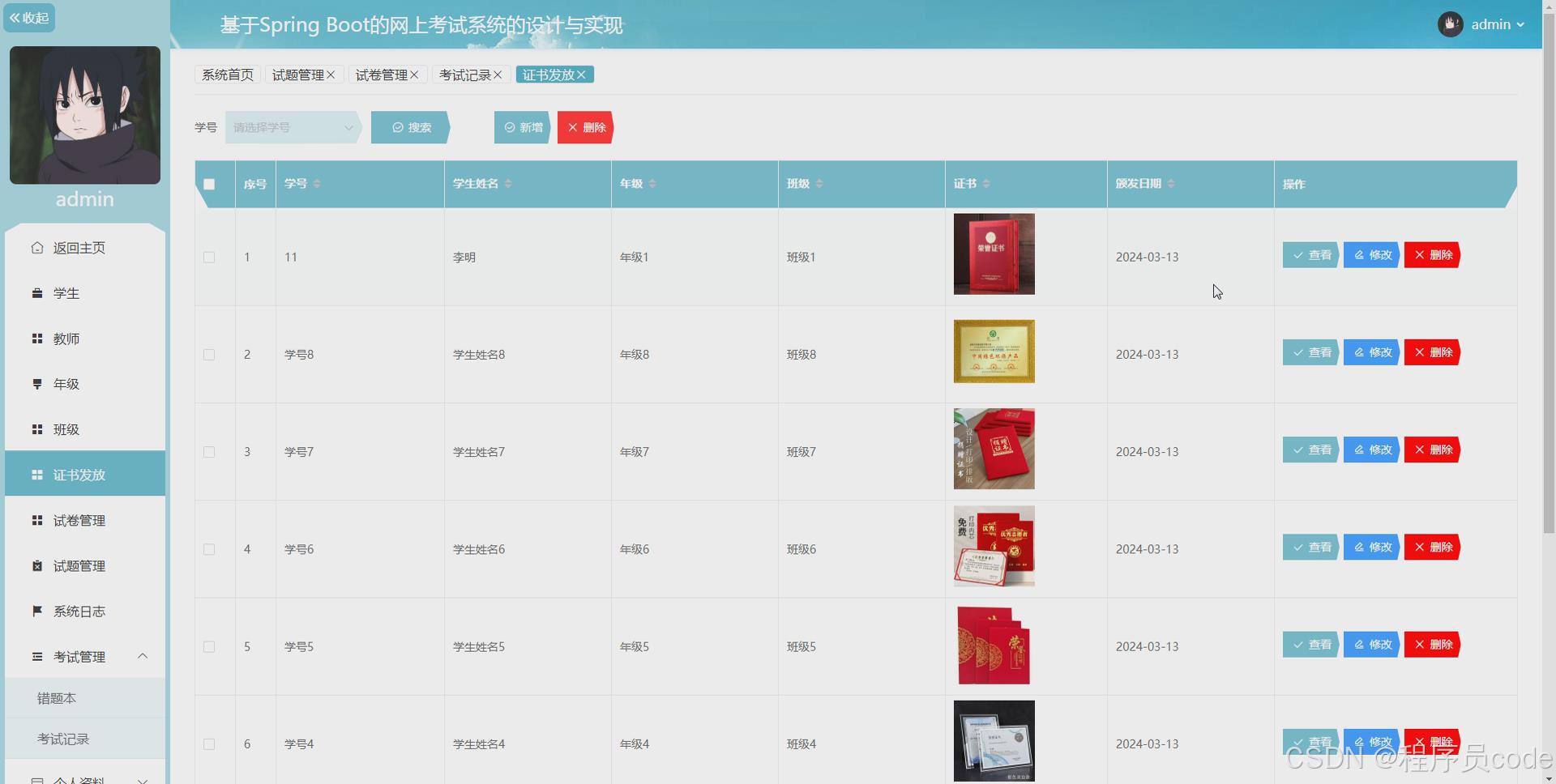
Task: Open 教师 in the sidebar menu
Action: pyautogui.click(x=85, y=339)
